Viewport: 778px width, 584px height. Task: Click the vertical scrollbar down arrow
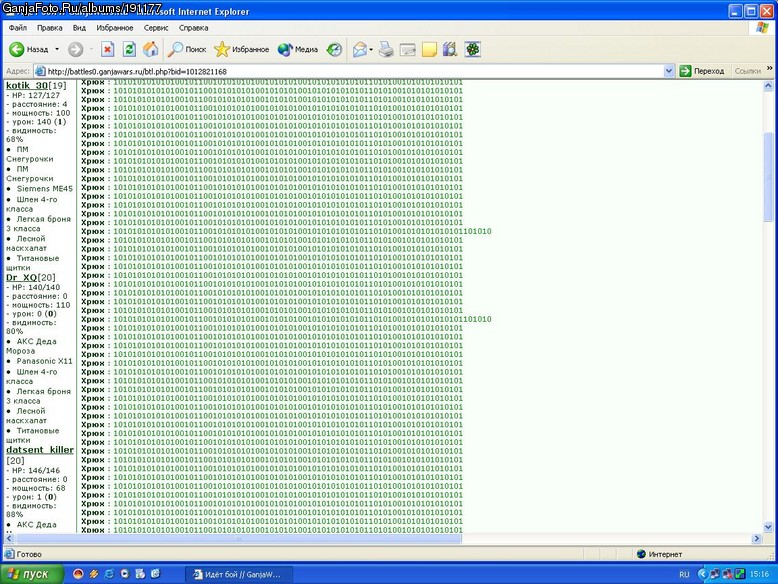[x=768, y=527]
